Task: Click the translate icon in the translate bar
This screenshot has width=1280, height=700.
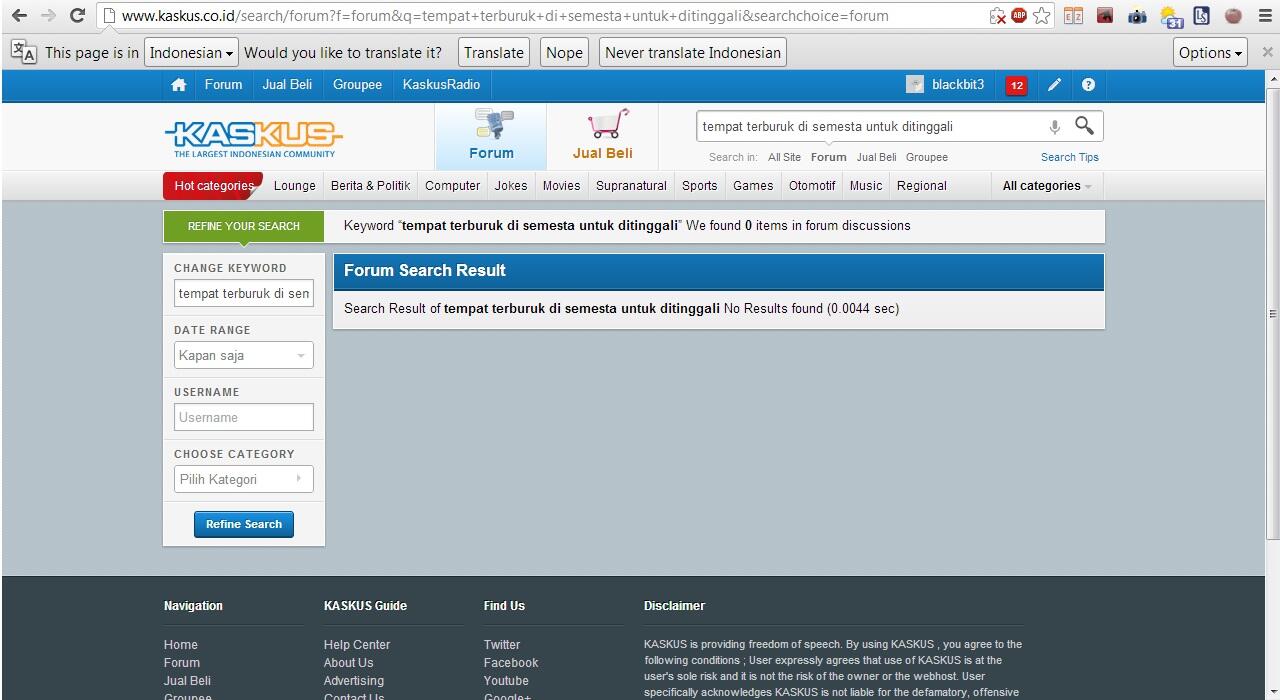Action: (23, 52)
